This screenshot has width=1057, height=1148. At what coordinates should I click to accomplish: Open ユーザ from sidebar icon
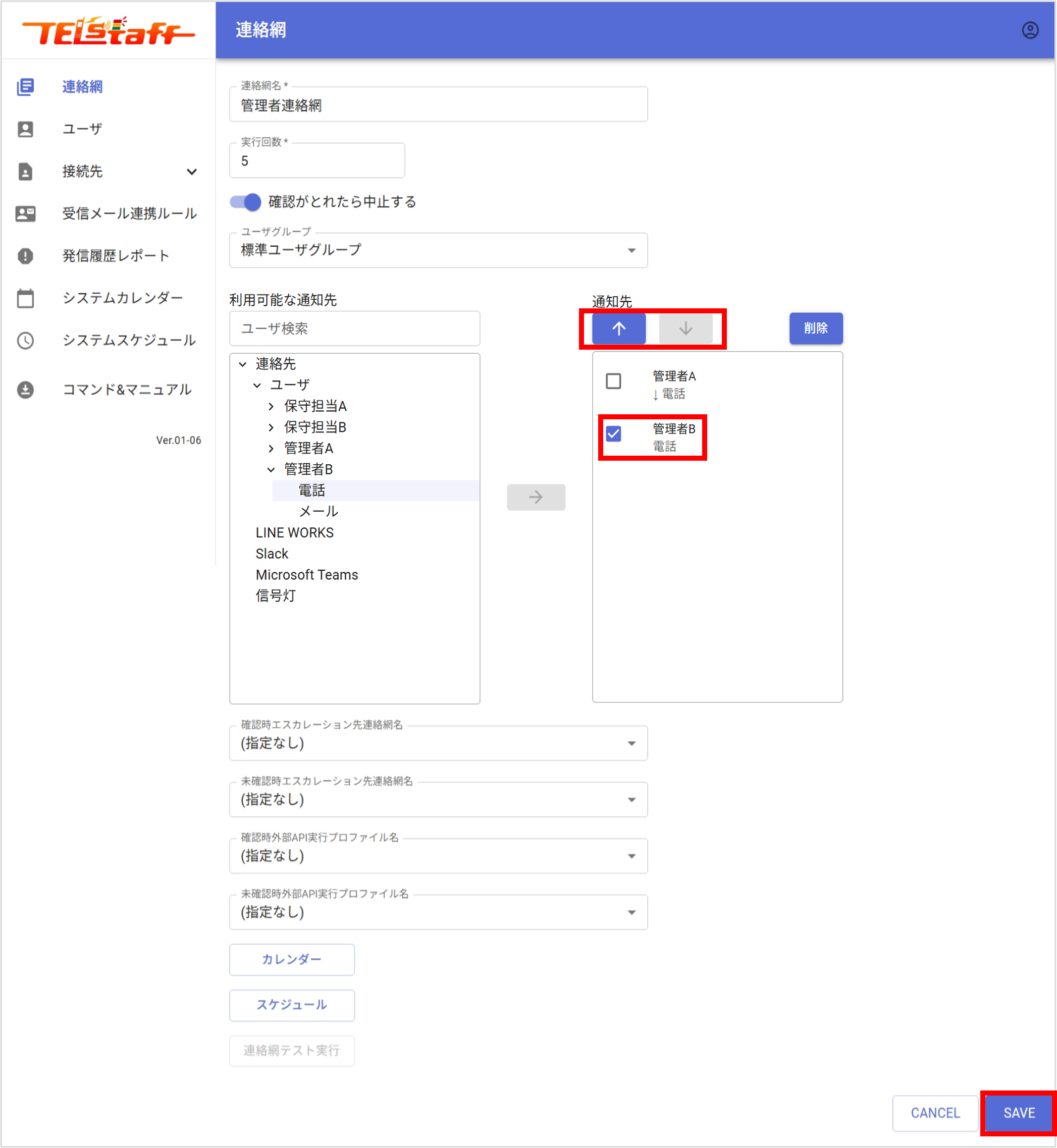(25, 129)
